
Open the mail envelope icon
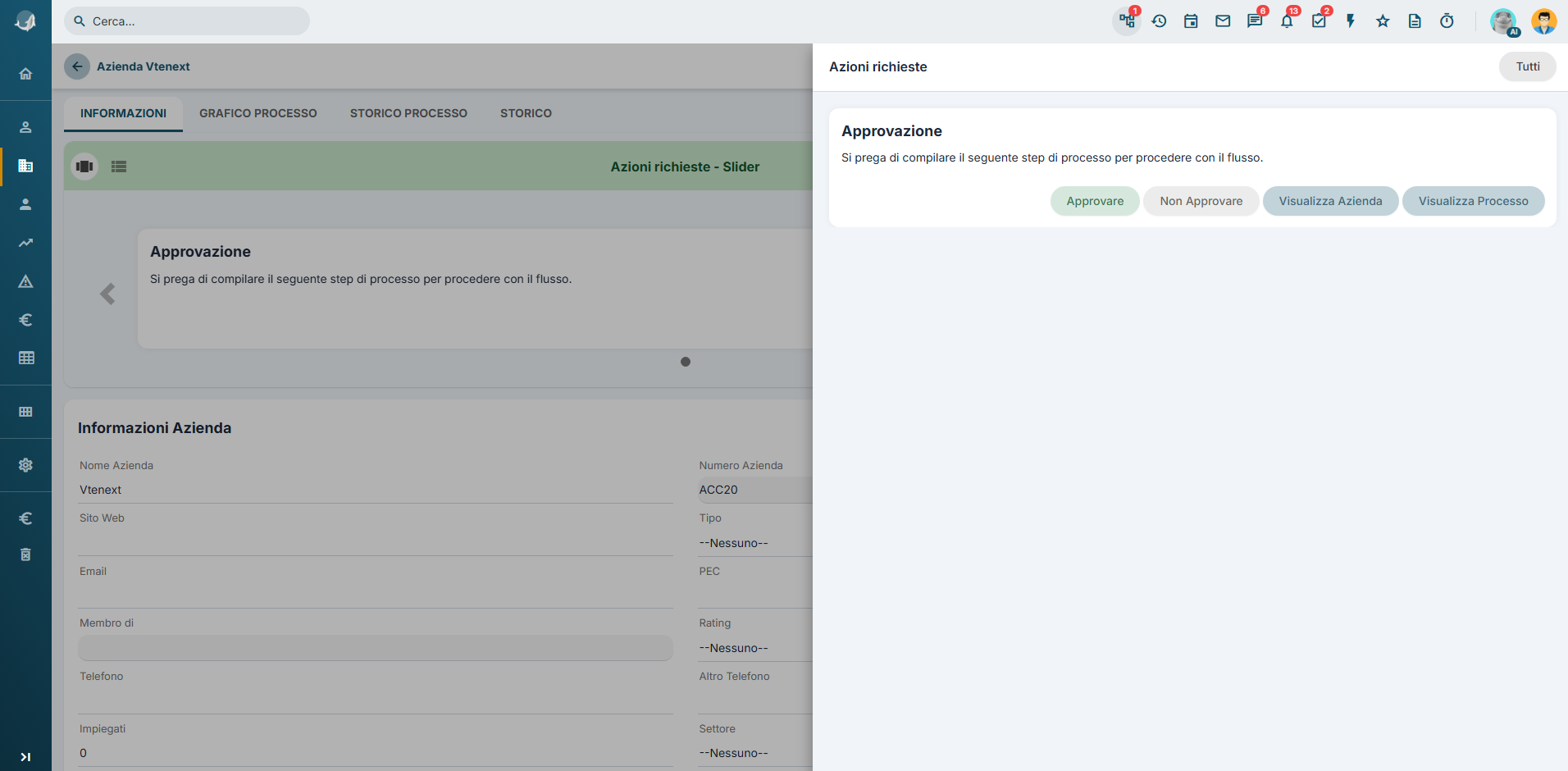tap(1223, 21)
